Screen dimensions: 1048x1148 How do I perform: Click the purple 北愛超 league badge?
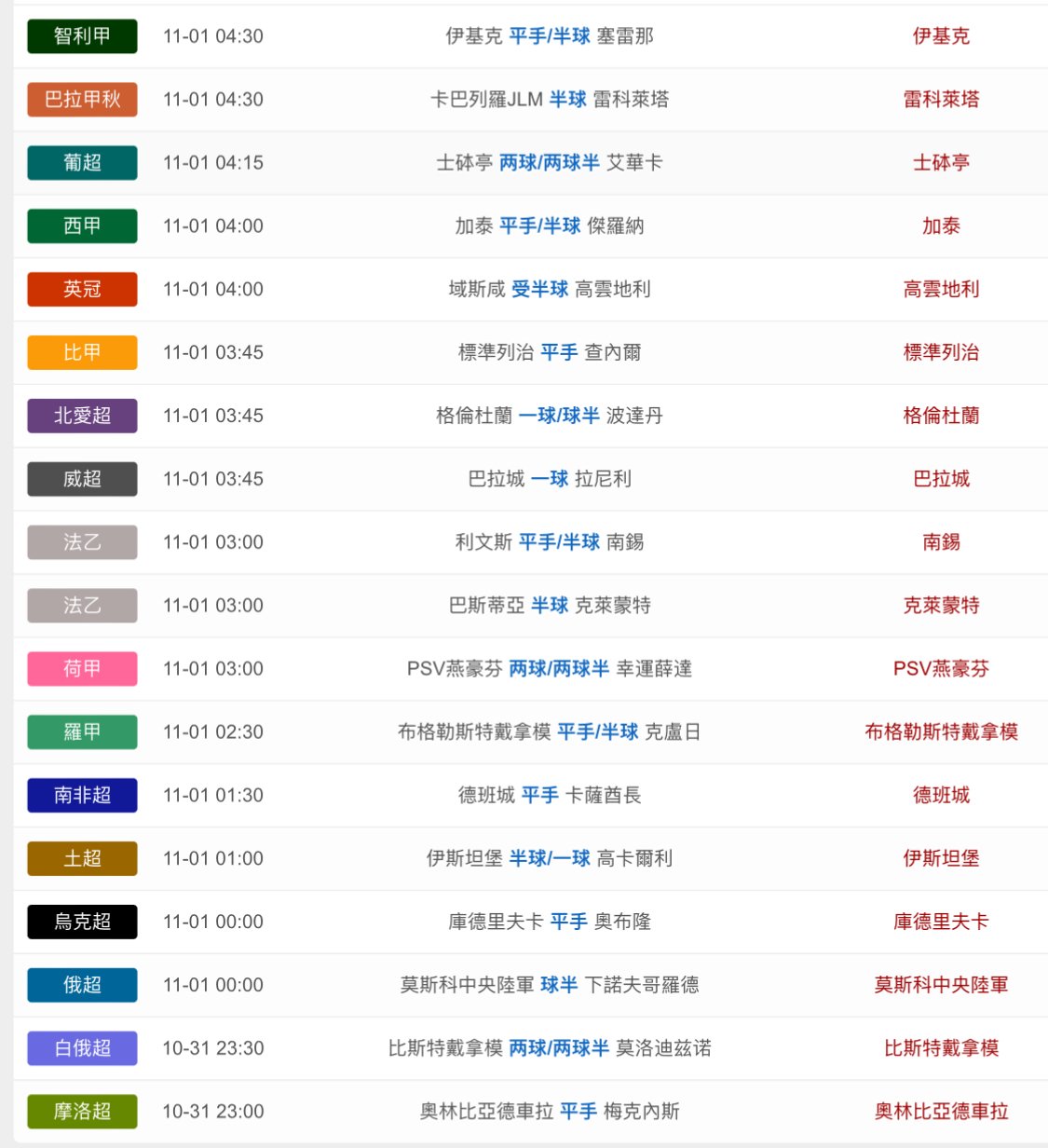[x=82, y=417]
